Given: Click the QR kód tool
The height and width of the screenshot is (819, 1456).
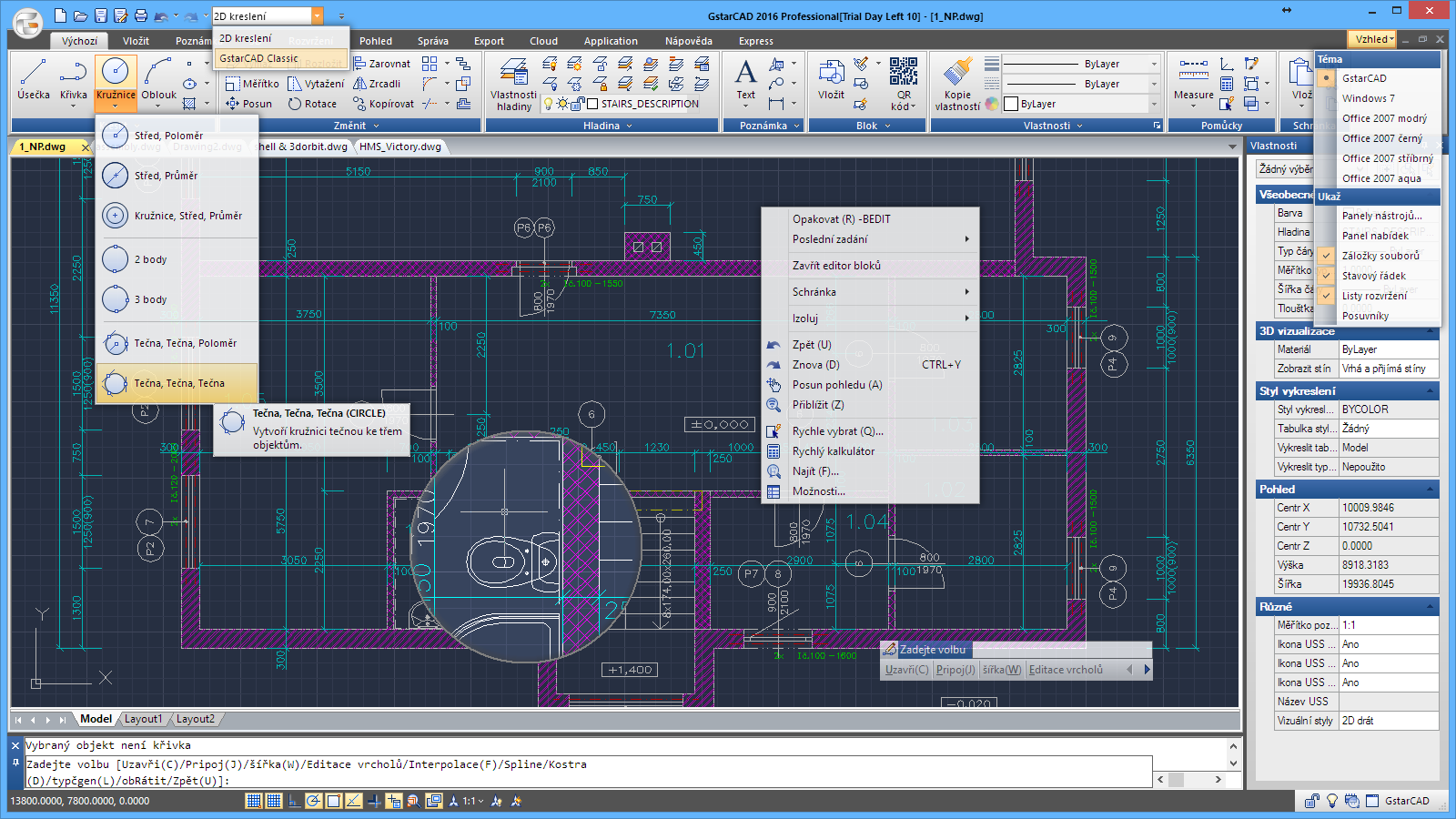Looking at the screenshot, I should click(x=904, y=84).
